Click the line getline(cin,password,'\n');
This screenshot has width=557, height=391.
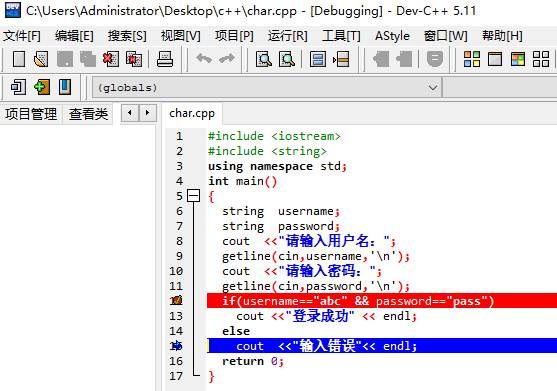(x=316, y=286)
